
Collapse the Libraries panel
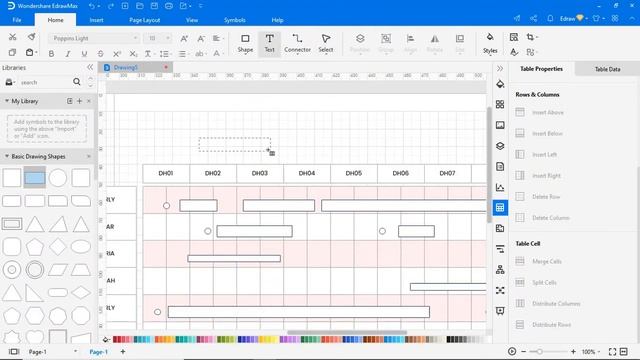(90, 67)
